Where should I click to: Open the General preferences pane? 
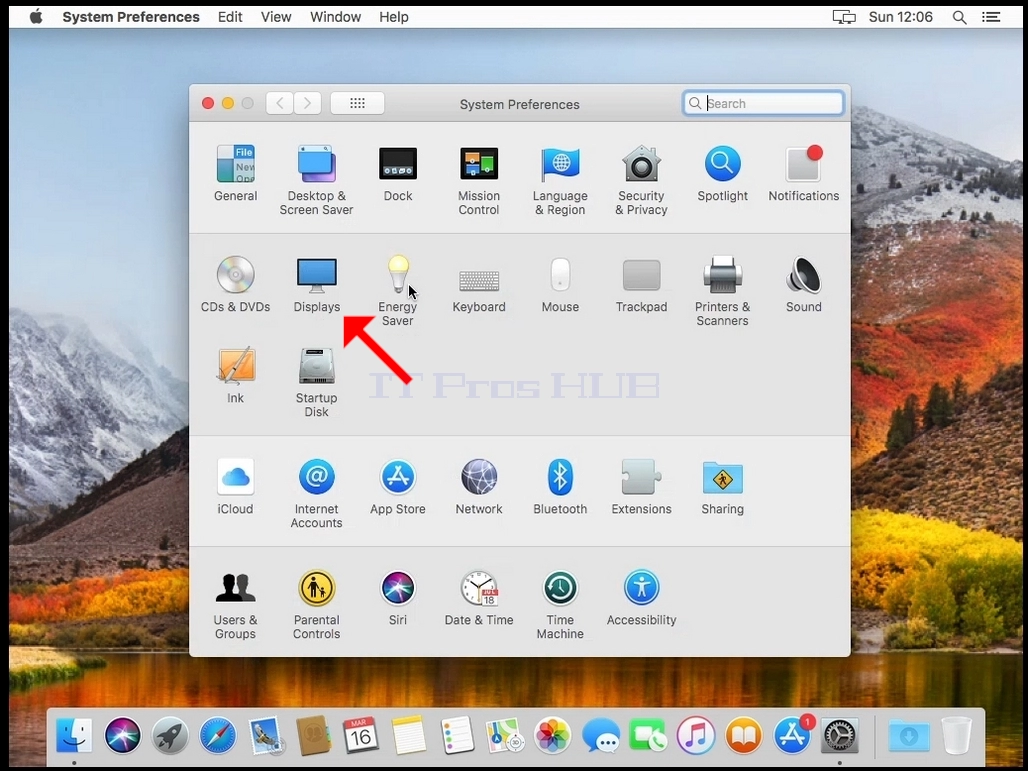click(x=235, y=174)
